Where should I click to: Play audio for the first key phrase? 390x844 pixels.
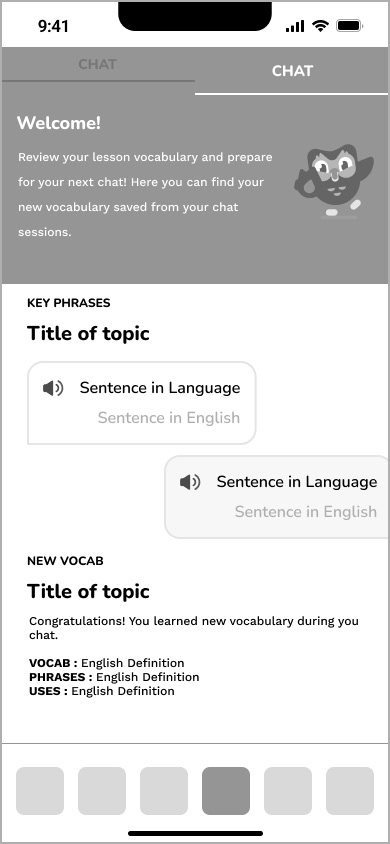click(x=53, y=388)
